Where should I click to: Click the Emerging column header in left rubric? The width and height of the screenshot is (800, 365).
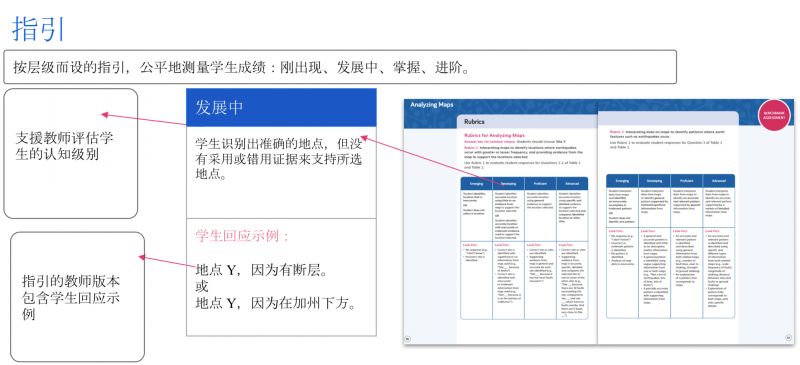(477, 183)
